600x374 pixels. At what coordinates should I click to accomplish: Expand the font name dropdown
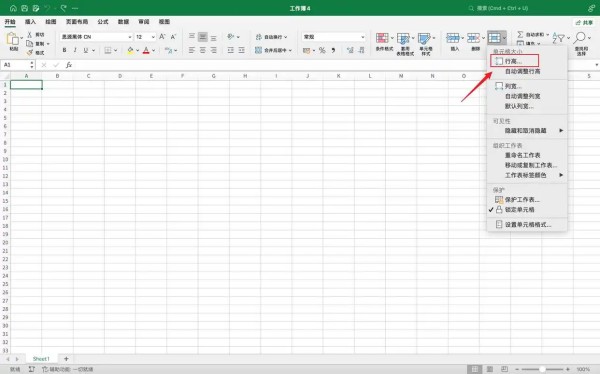click(x=130, y=37)
